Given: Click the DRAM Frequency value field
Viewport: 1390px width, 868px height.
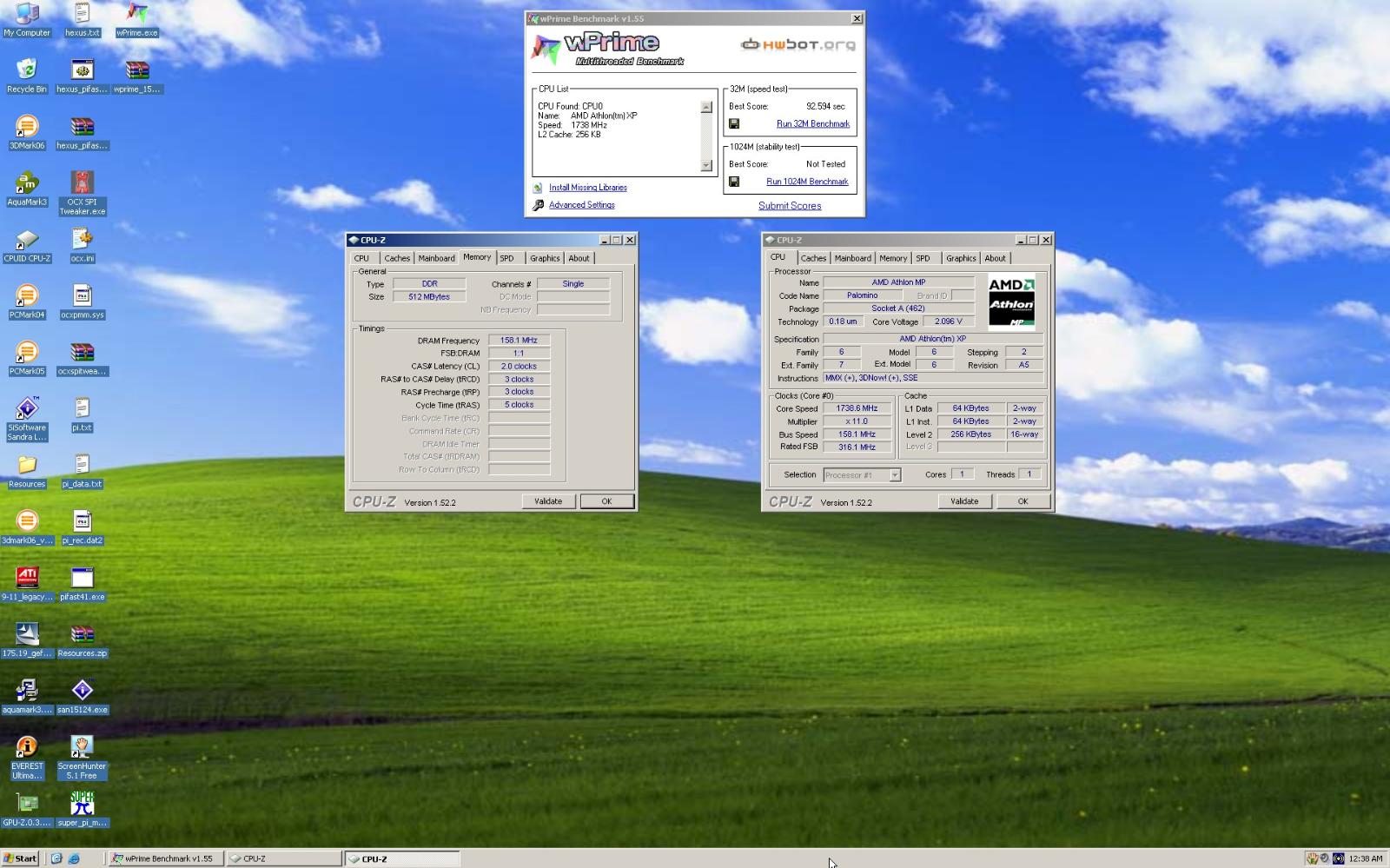Looking at the screenshot, I should point(519,341).
